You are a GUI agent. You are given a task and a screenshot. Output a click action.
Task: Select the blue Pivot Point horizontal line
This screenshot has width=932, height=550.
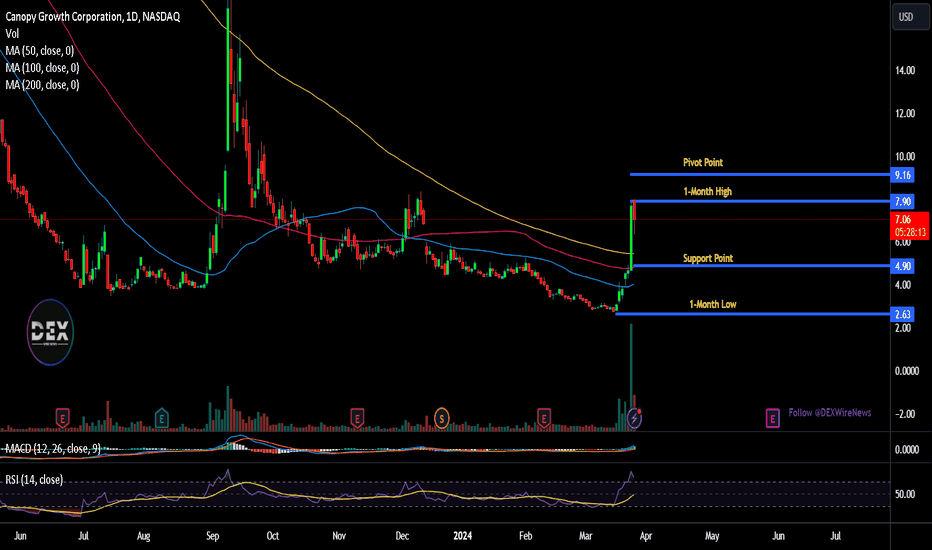(x=760, y=174)
